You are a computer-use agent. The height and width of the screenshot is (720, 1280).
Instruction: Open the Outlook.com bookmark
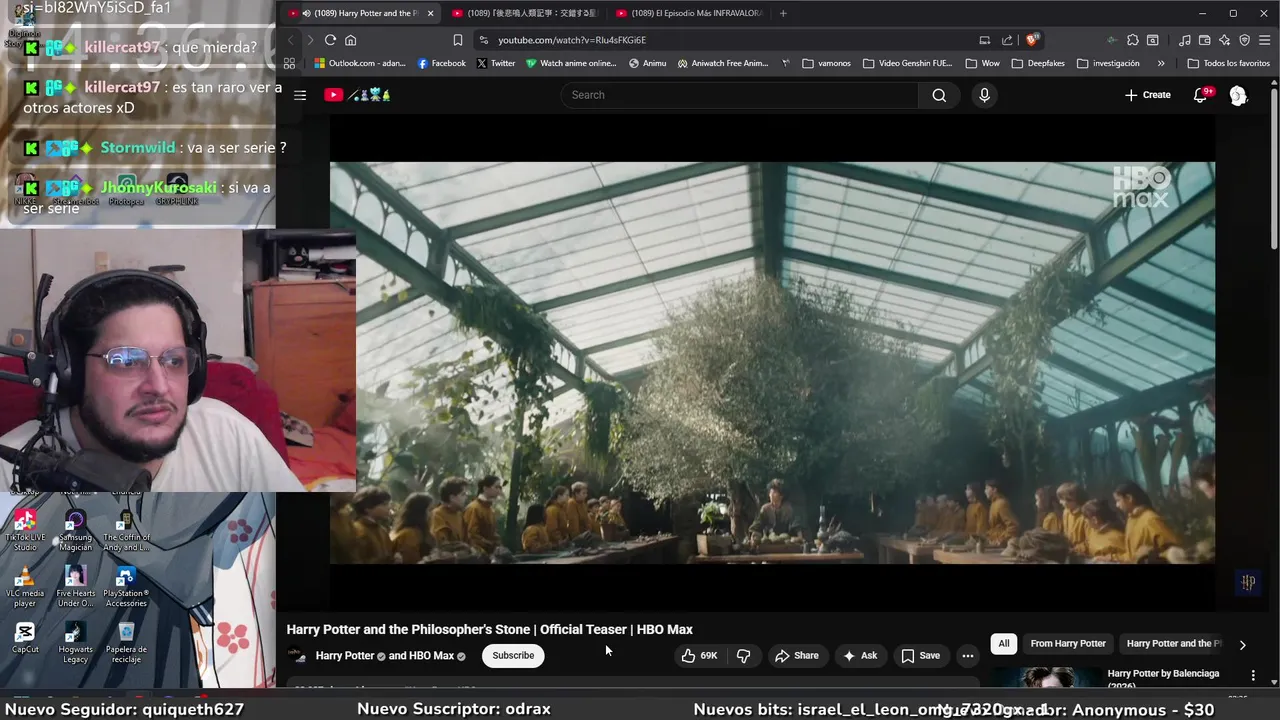(x=359, y=63)
